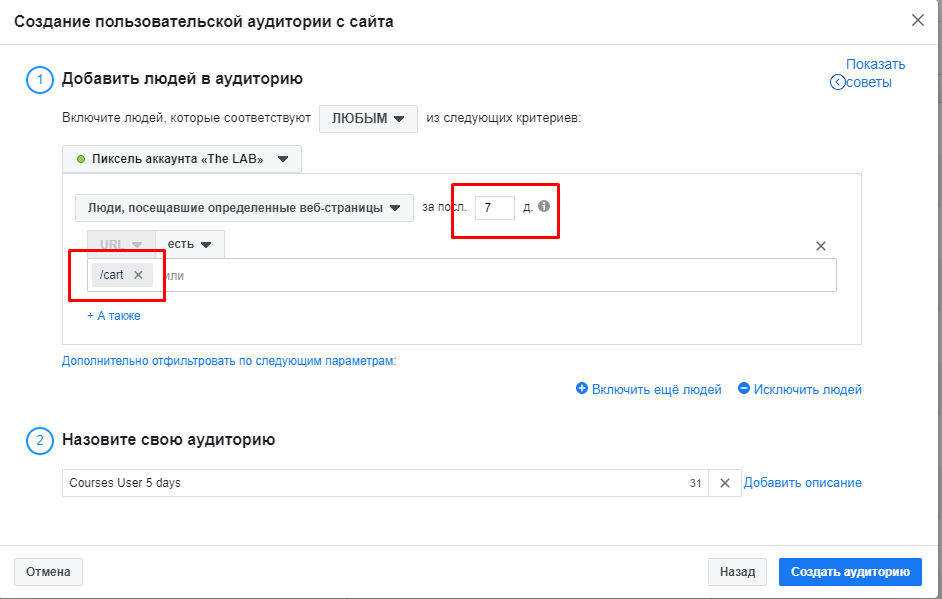Click Добавить описание
This screenshot has height=599, width=942.
(x=802, y=483)
